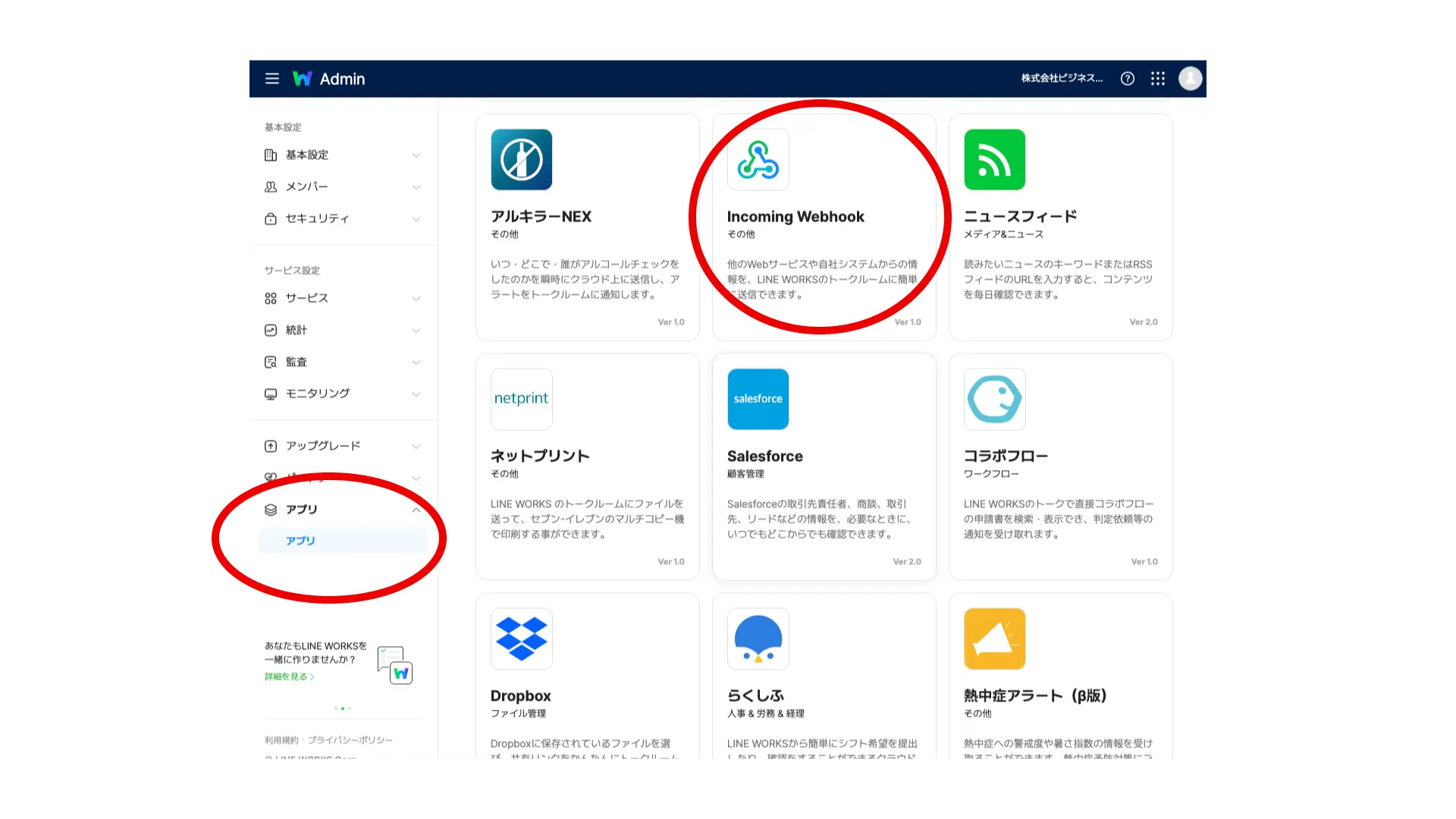The image size is (1456, 819).
Task: Open the アルキラーNEX card title
Action: coord(541,217)
